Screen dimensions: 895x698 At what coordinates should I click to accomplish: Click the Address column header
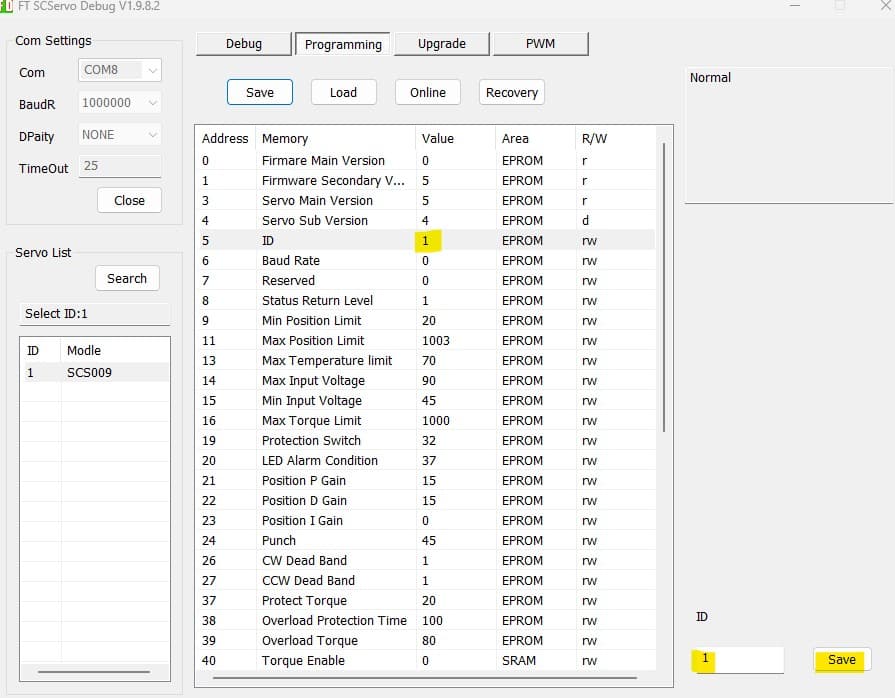coord(225,139)
